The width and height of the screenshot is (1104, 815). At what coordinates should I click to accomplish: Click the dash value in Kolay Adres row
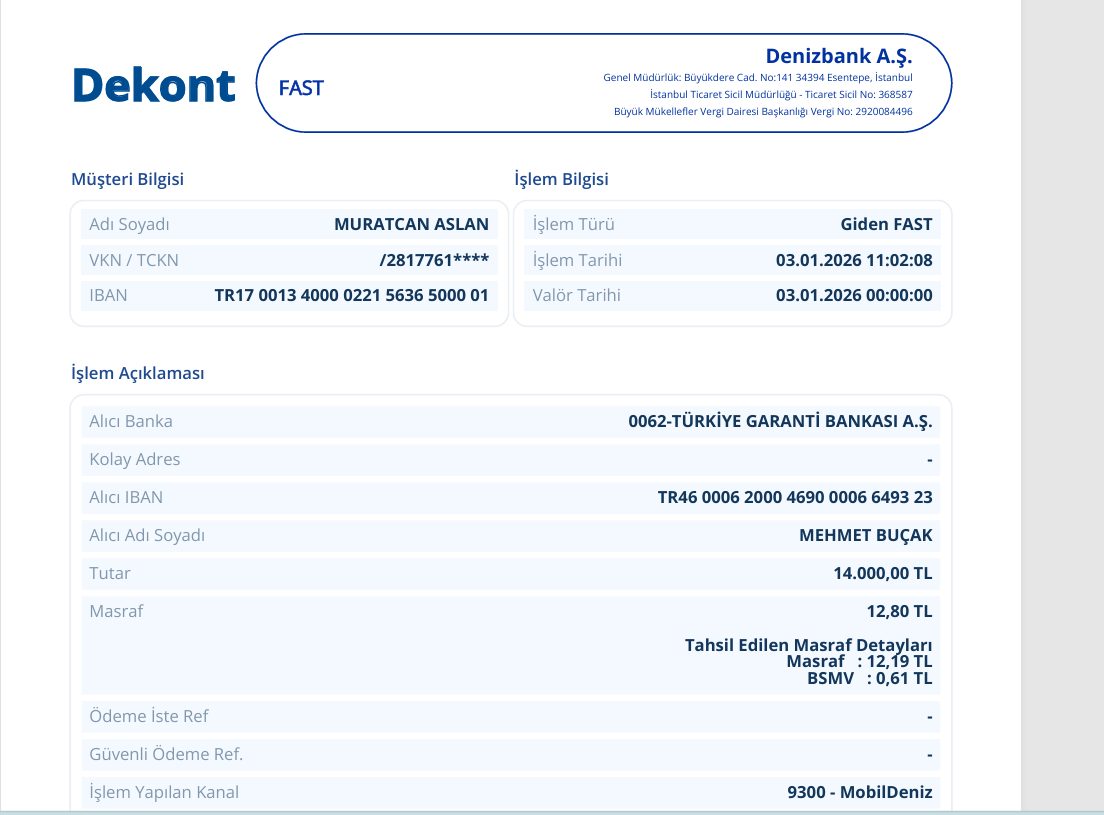pyautogui.click(x=929, y=460)
